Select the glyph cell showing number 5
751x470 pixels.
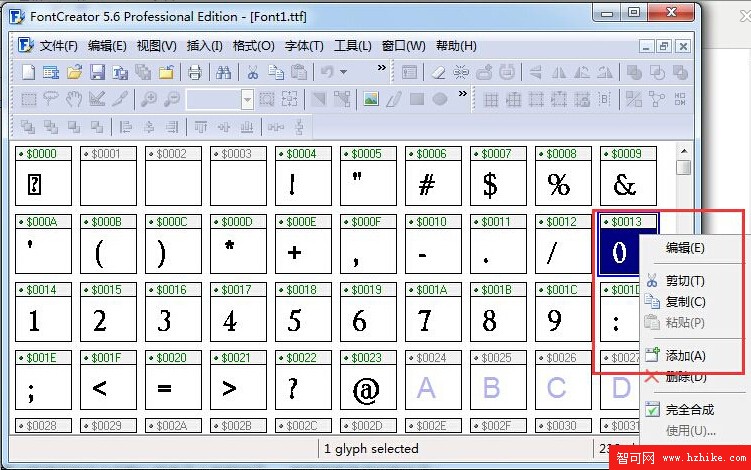coord(294,321)
